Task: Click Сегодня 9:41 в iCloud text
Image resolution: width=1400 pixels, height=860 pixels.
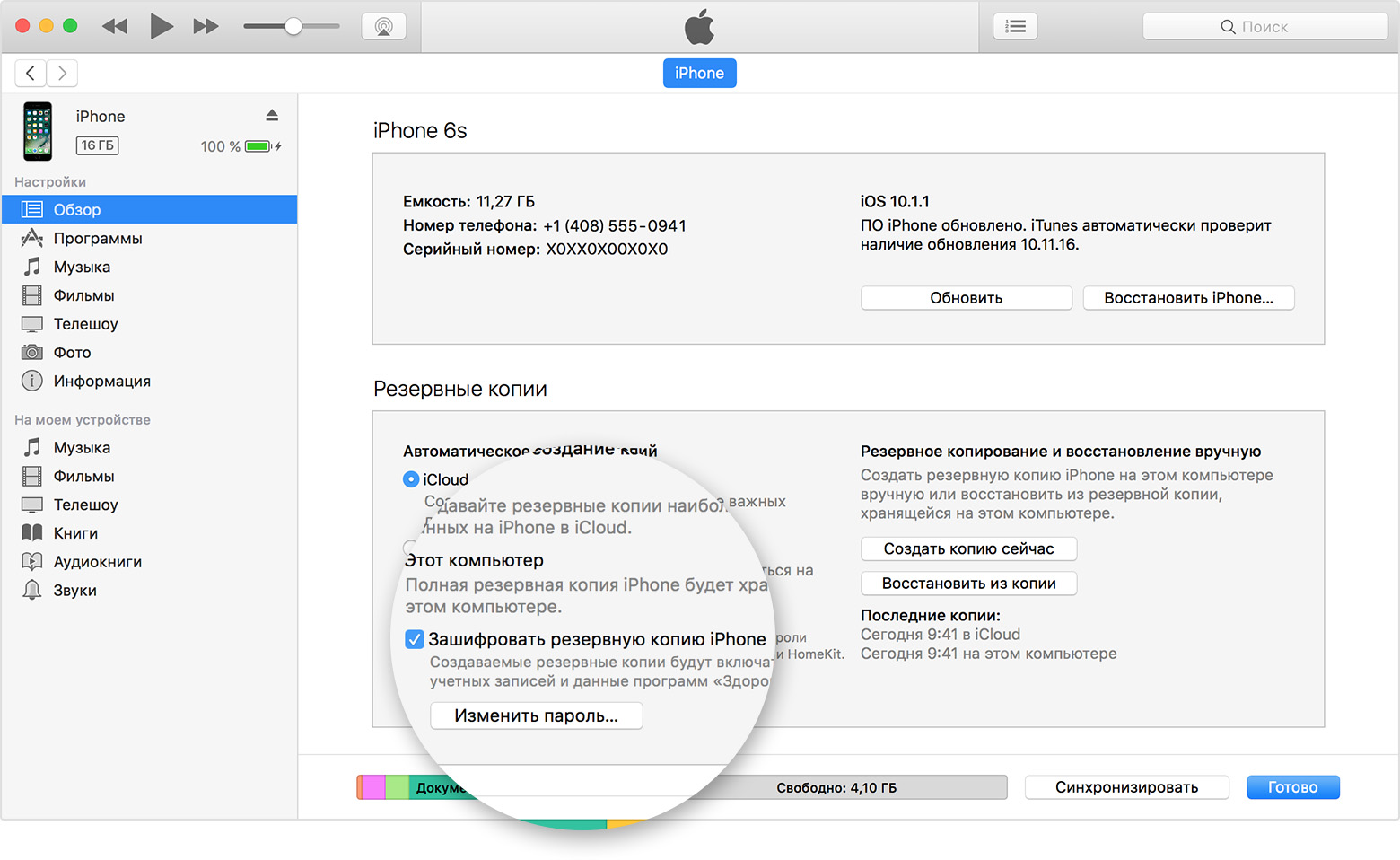Action: [x=941, y=634]
